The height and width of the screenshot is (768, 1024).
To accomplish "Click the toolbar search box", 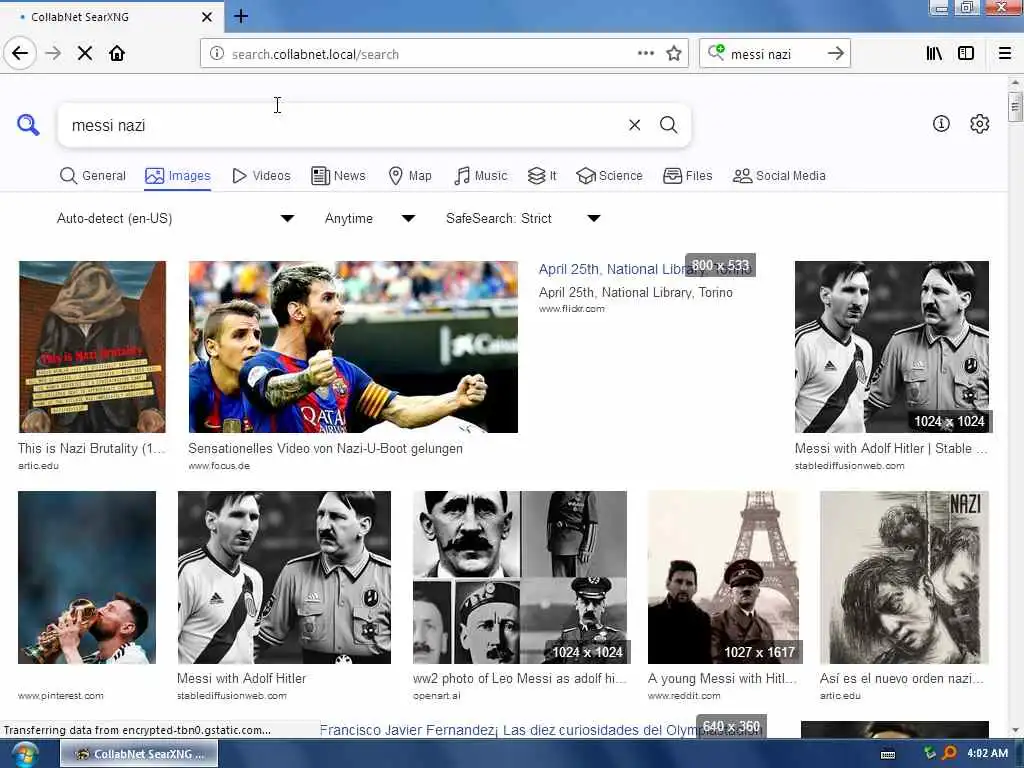I will coord(774,54).
